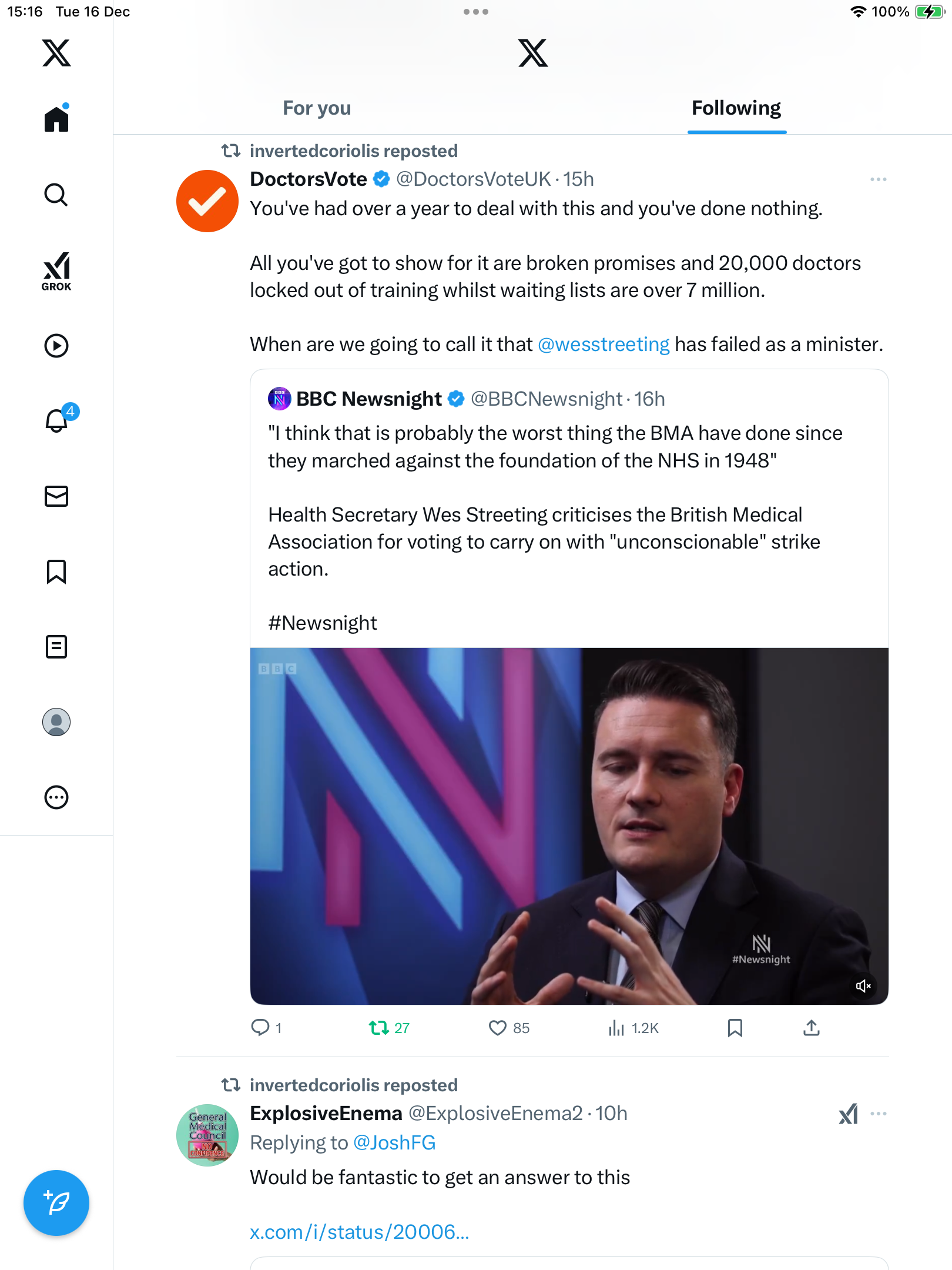Open the Search magnifier in sidebar

pyautogui.click(x=56, y=195)
